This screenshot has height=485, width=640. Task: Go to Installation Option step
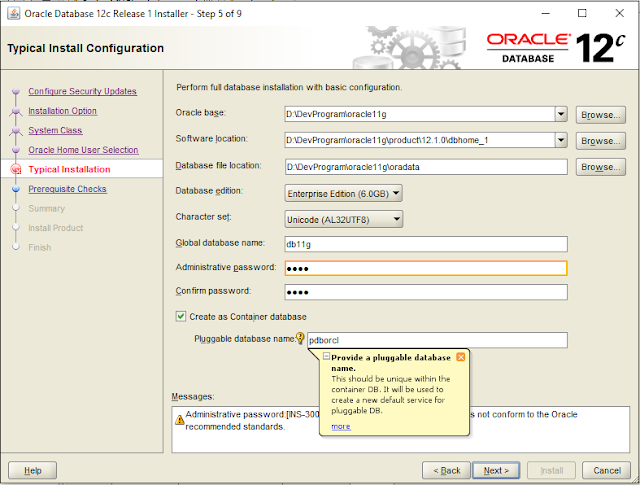(x=62, y=111)
